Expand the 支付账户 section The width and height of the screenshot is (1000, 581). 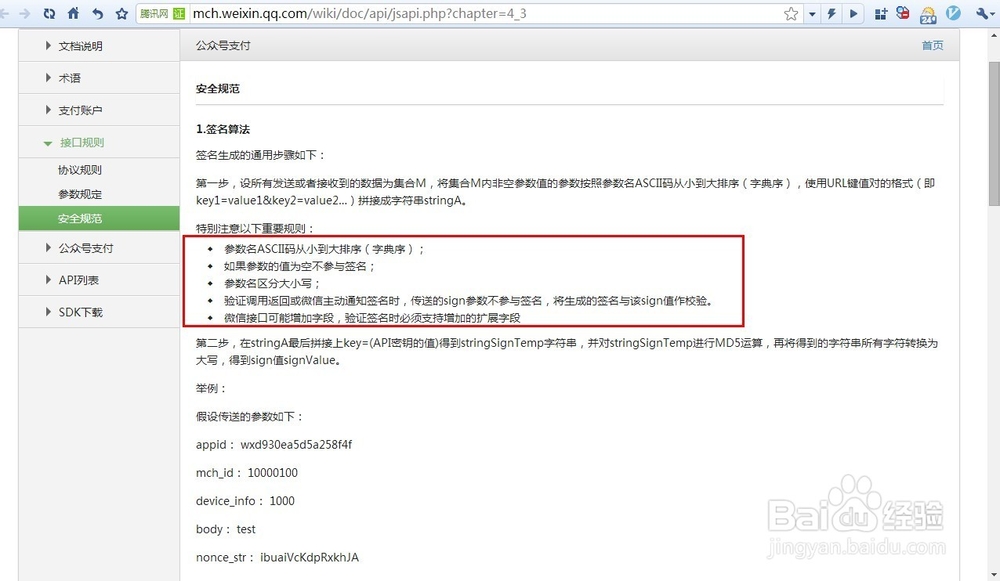(x=99, y=110)
